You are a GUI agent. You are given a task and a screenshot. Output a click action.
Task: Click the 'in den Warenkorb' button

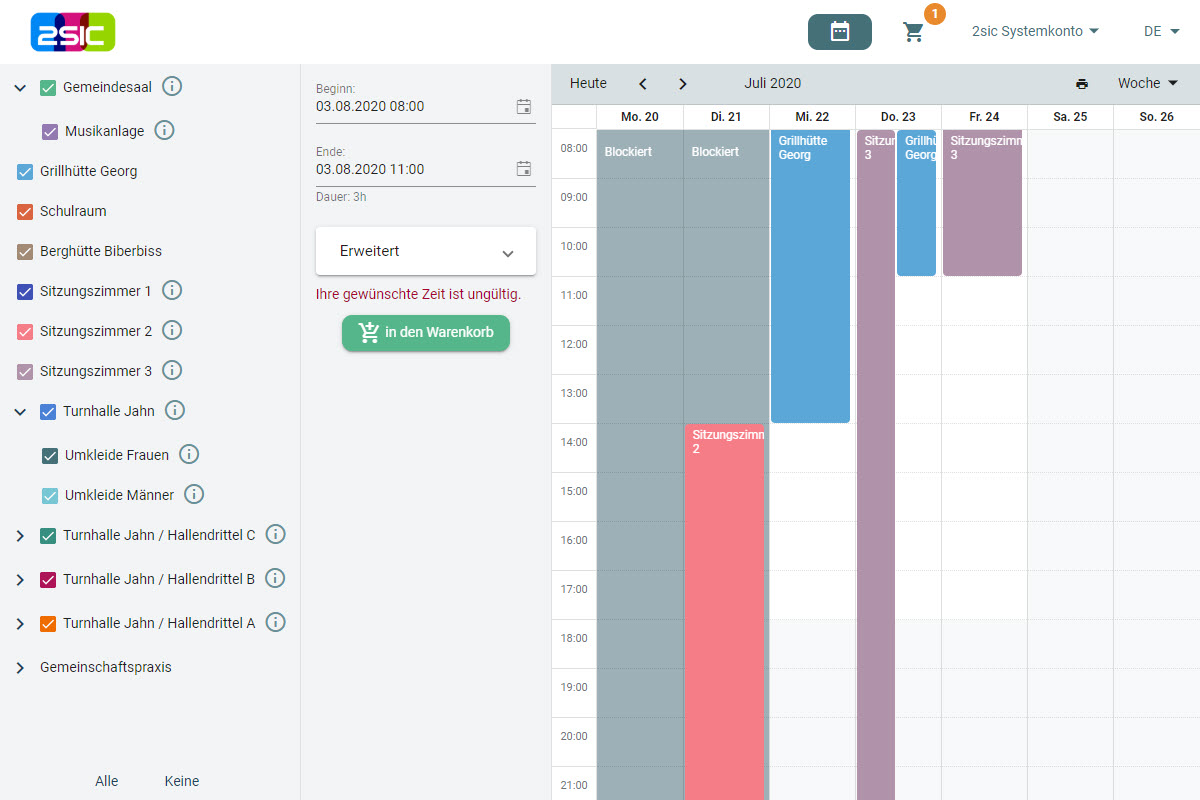[x=426, y=333]
